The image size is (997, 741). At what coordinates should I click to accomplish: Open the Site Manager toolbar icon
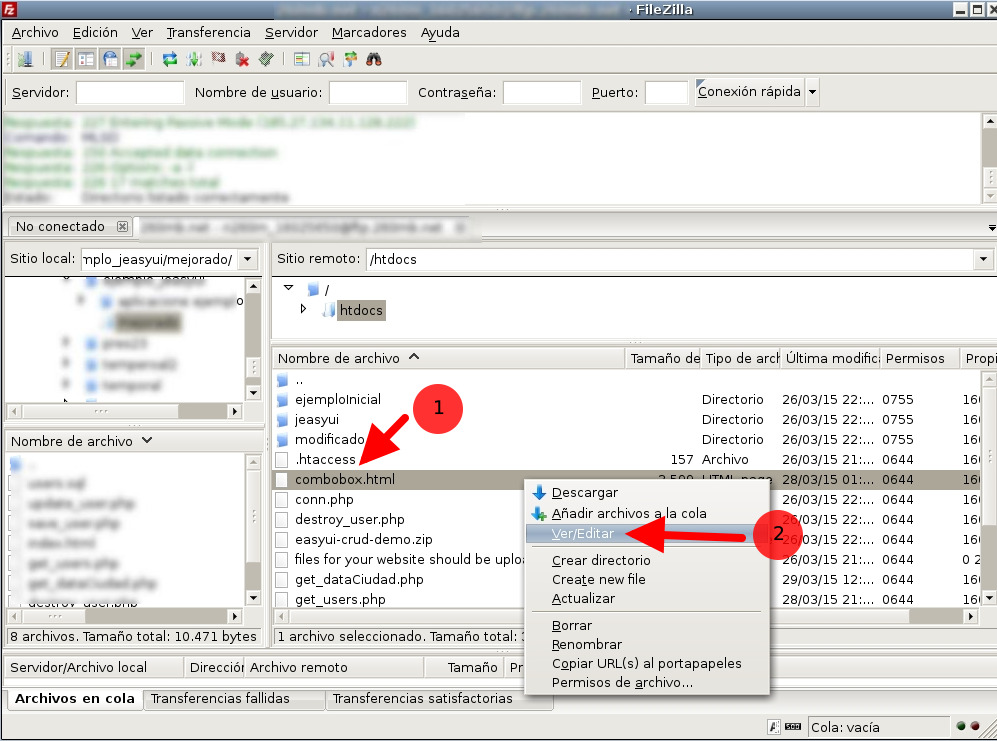click(25, 59)
